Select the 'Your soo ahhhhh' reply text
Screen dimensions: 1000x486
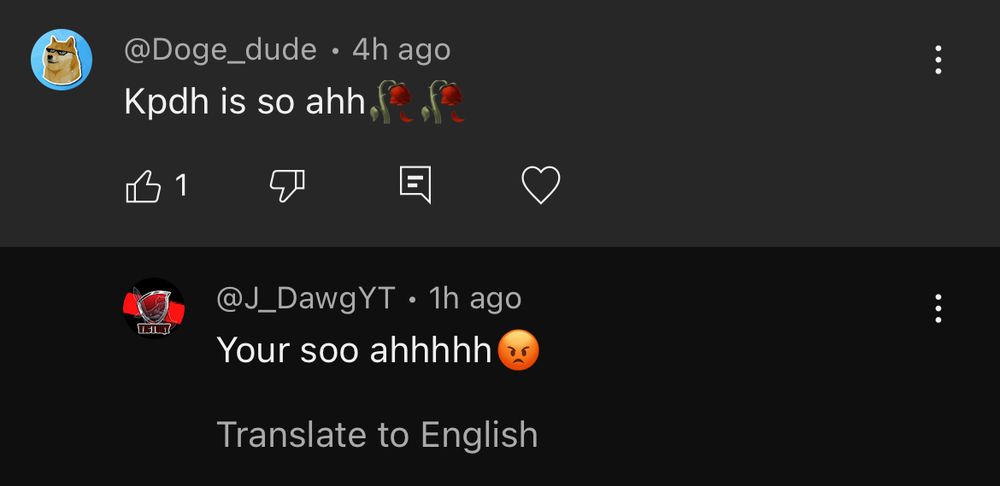[354, 351]
